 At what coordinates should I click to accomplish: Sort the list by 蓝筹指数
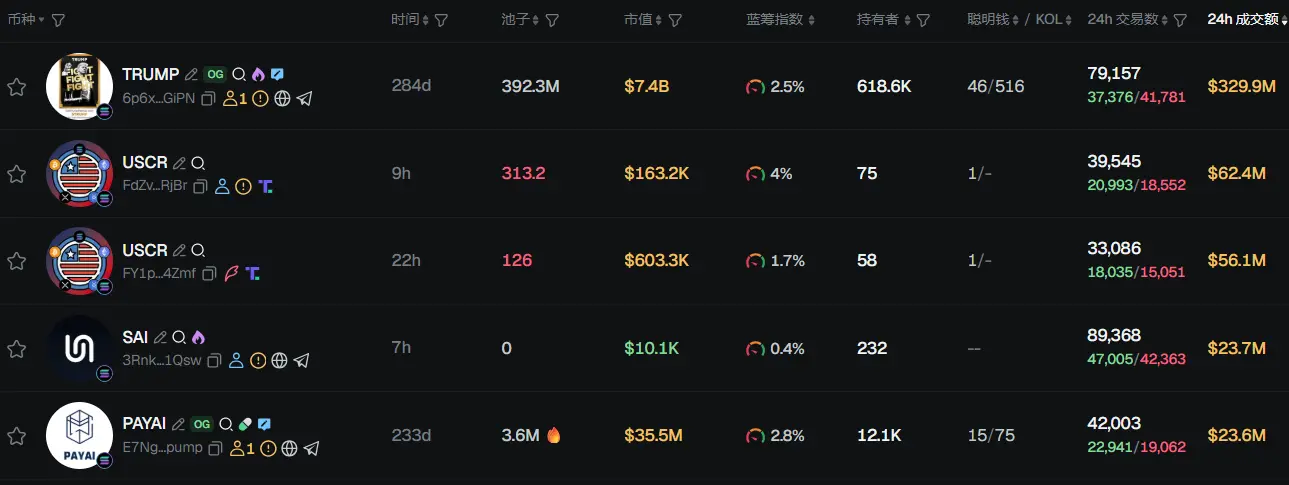pos(780,20)
